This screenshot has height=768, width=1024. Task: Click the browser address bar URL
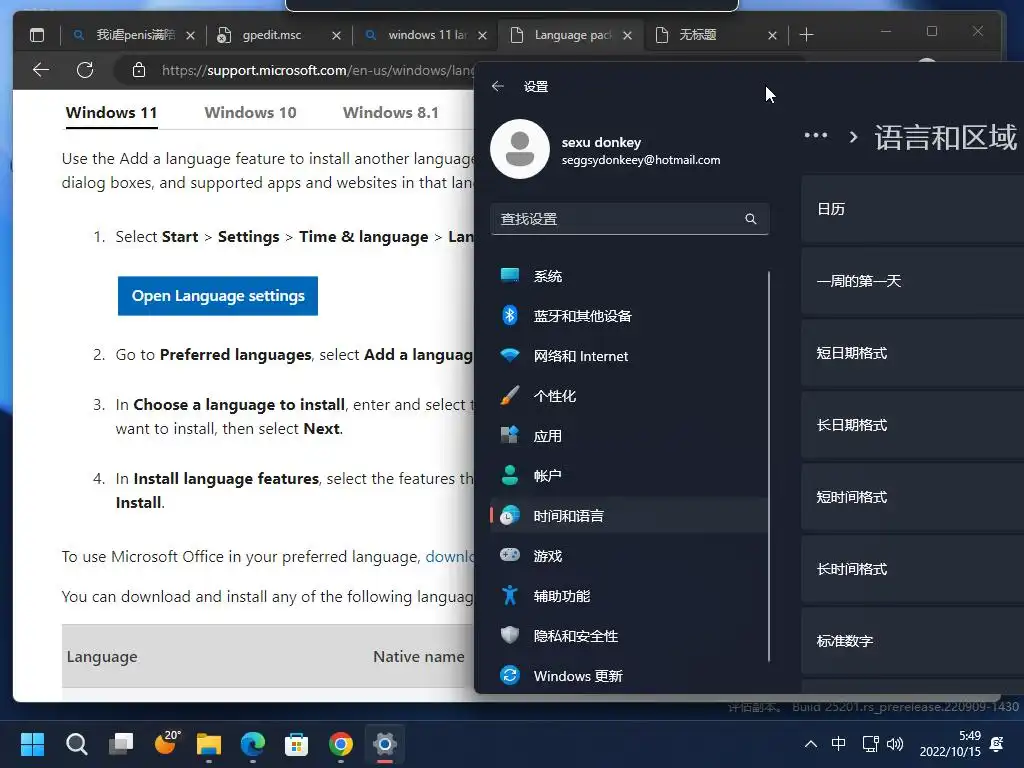(319, 70)
